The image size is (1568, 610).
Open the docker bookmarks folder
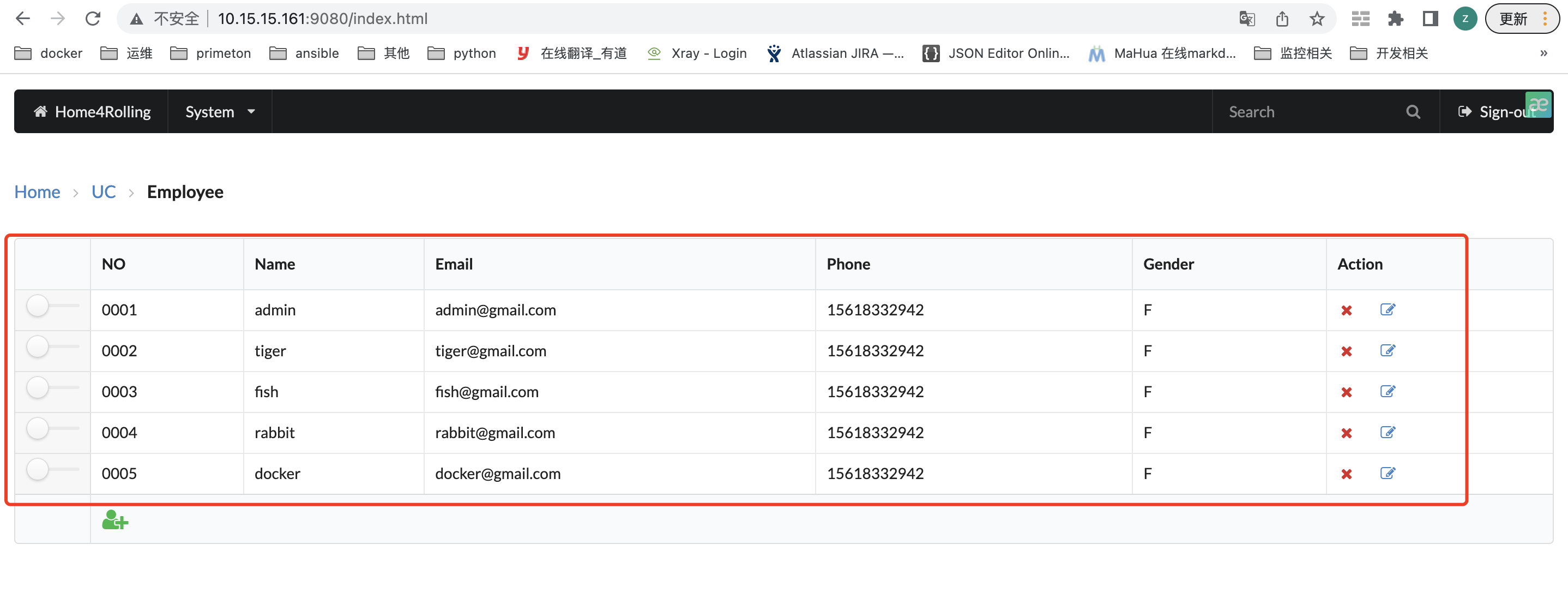pos(49,53)
